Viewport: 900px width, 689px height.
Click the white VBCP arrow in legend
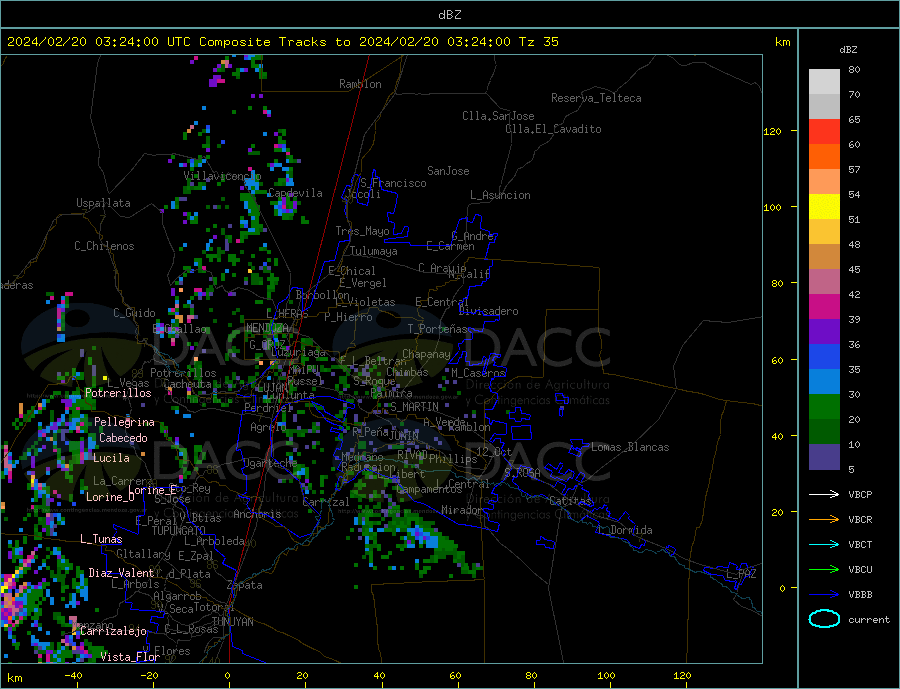(824, 494)
